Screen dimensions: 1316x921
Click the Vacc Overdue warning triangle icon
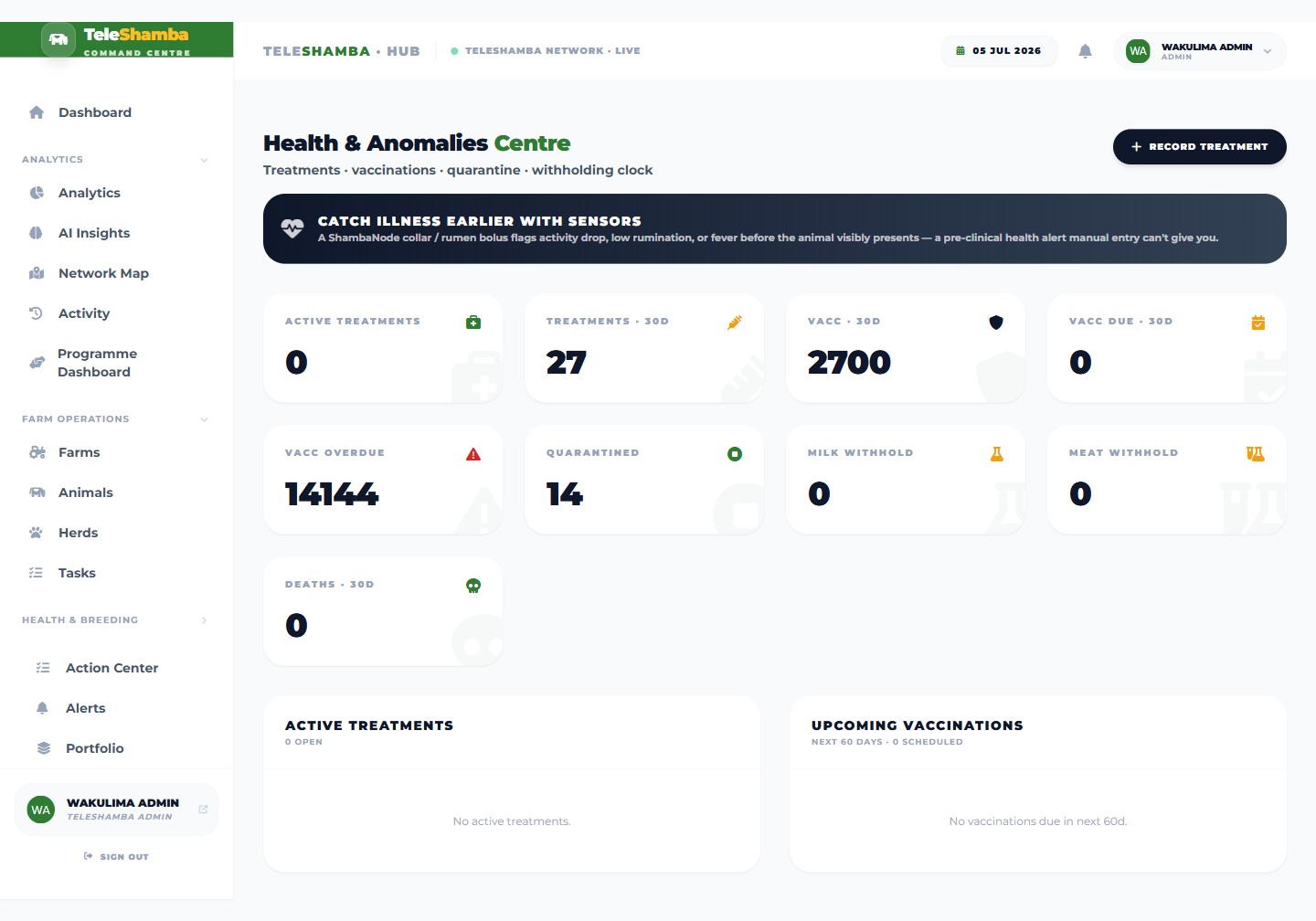coord(473,454)
